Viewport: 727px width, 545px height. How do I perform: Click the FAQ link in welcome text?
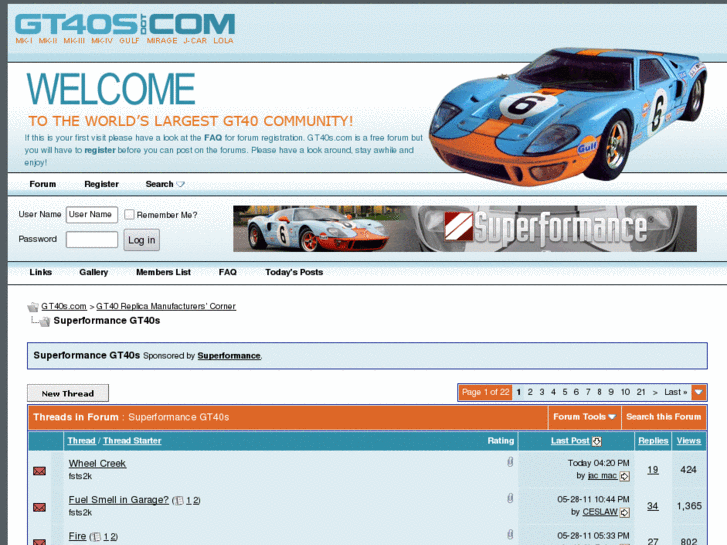213,138
